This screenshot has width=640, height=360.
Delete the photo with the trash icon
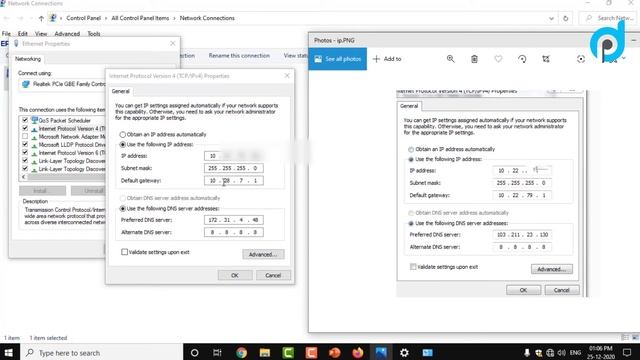pyautogui.click(x=474, y=59)
